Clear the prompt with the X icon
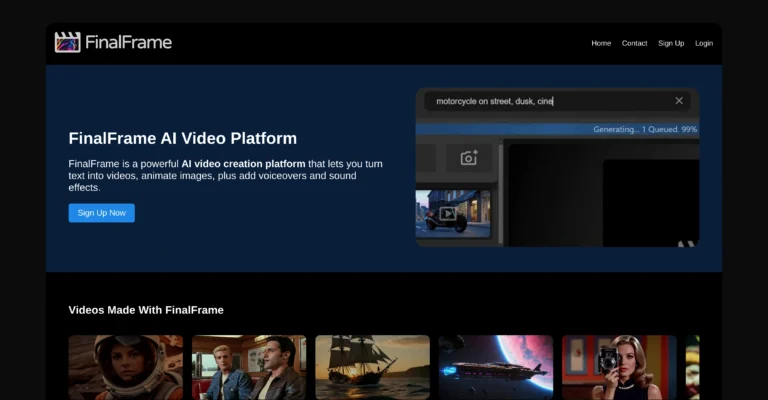Screen dimensions: 768x400 coord(679,100)
